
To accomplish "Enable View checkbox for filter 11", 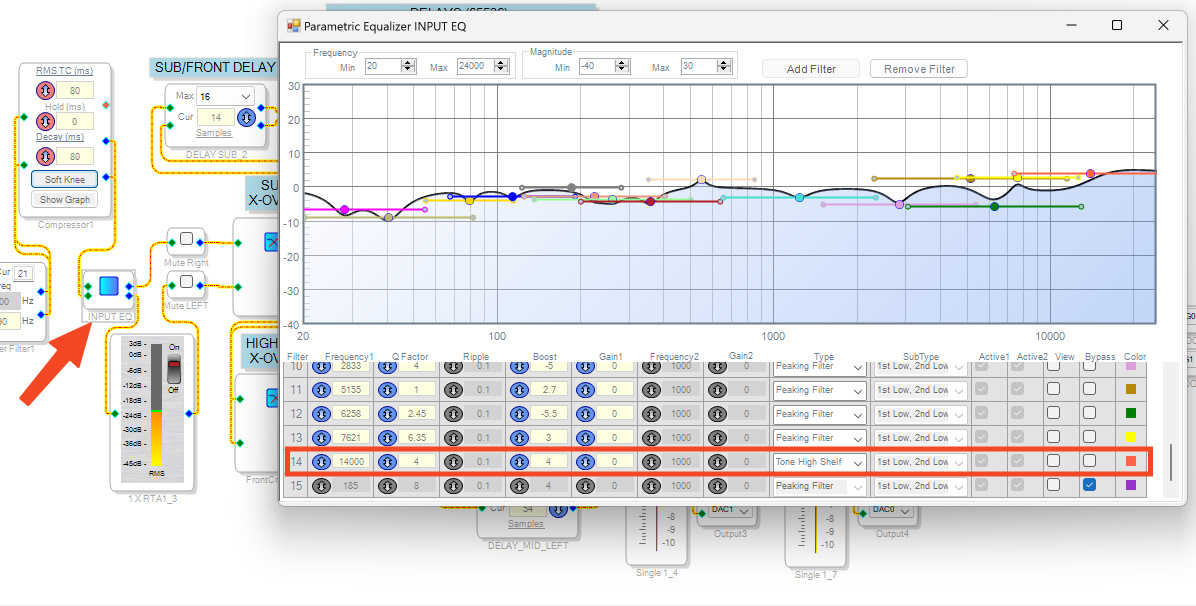I will 1053,389.
